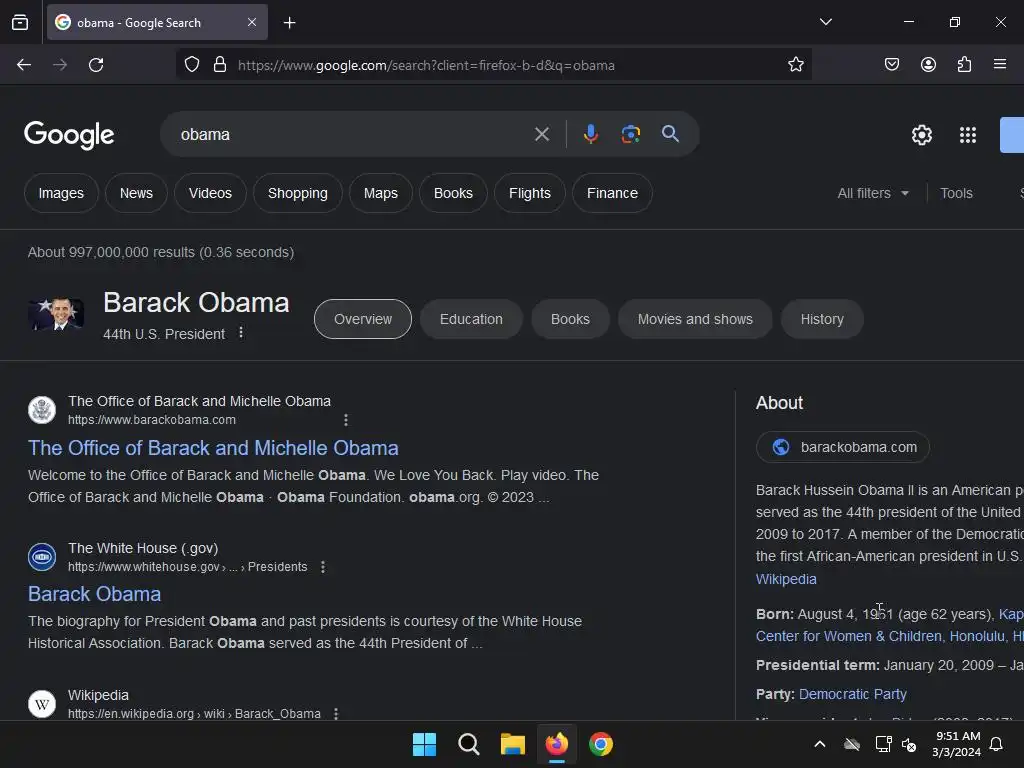Save page to Pocket
1024x768 pixels.
click(x=891, y=65)
